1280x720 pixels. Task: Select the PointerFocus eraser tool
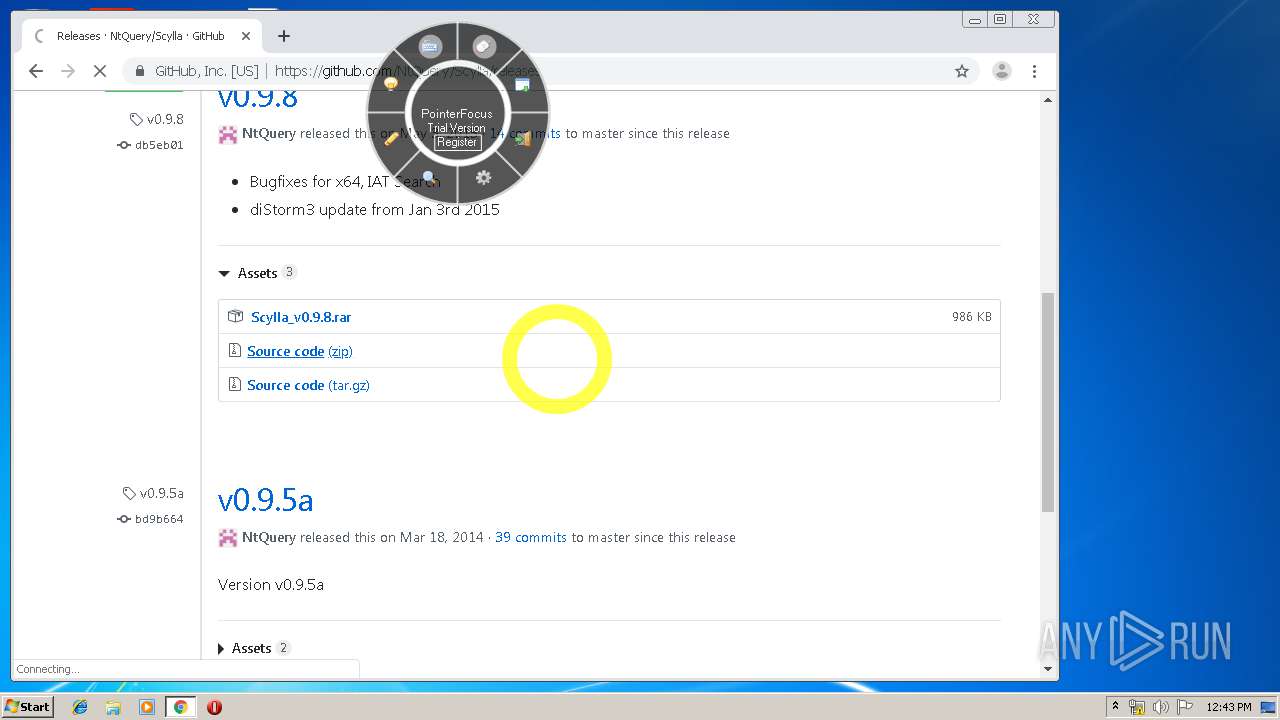(484, 46)
